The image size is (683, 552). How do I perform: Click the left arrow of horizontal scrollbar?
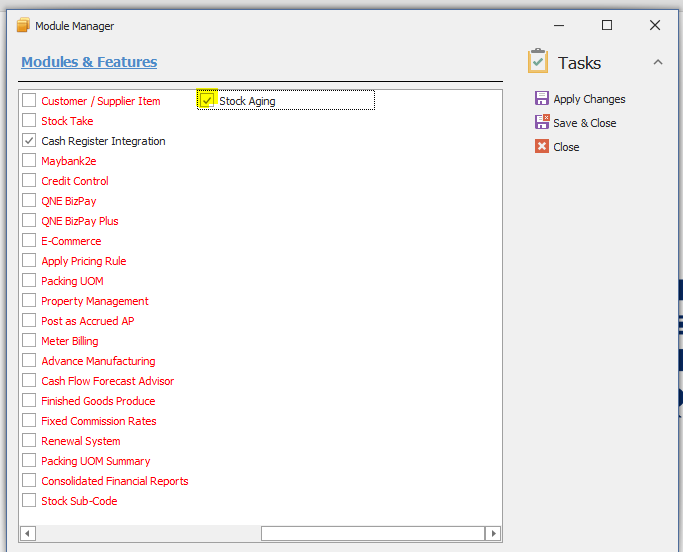coord(28,533)
